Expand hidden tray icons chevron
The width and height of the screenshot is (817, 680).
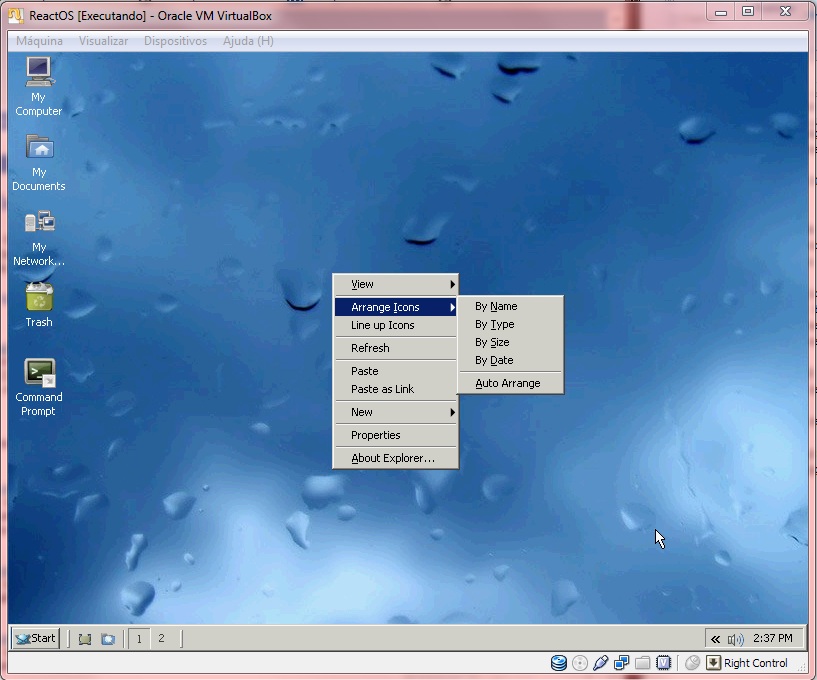pyautogui.click(x=715, y=639)
